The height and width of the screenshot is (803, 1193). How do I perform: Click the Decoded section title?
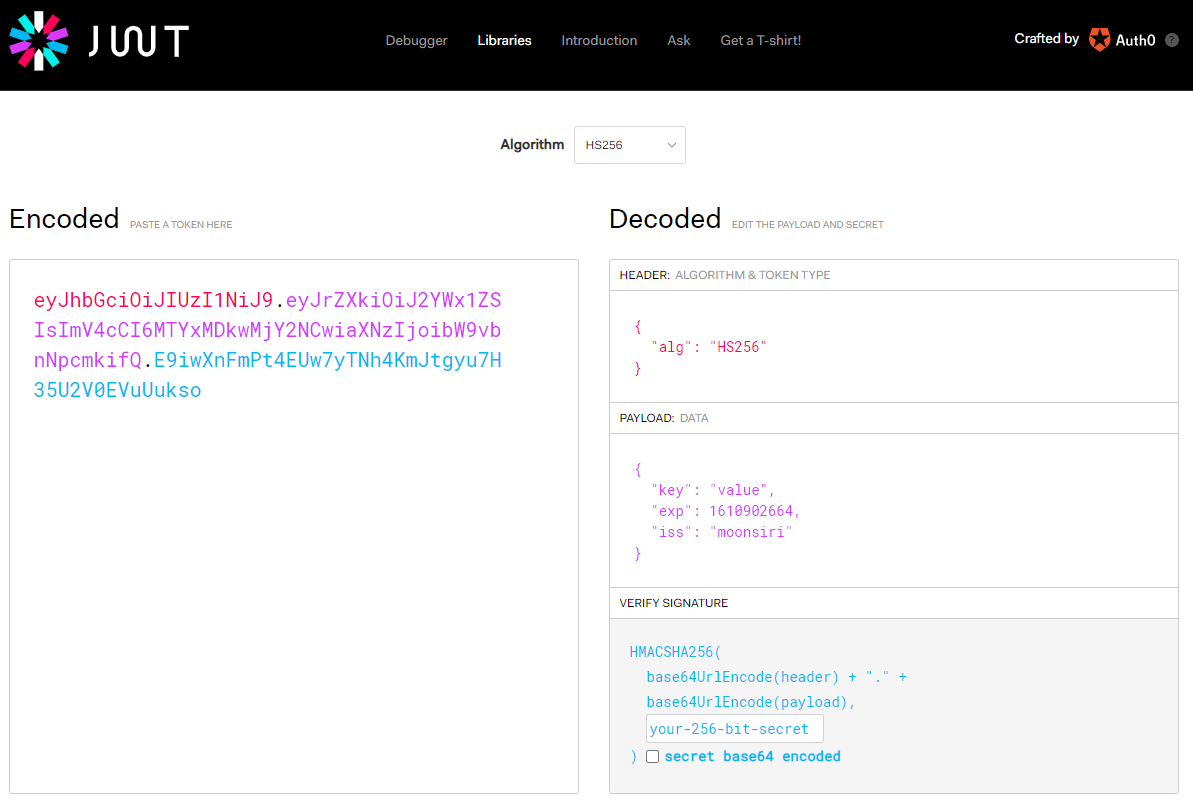pyautogui.click(x=665, y=218)
